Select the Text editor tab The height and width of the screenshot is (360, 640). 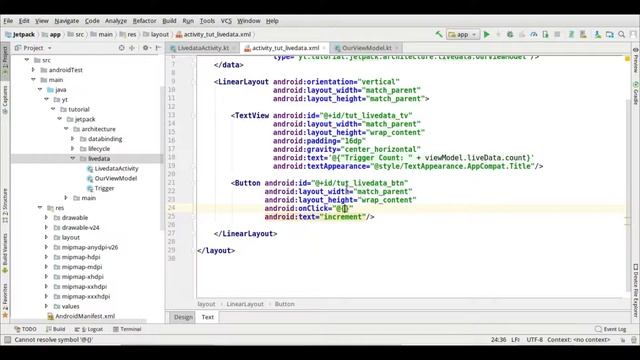pyautogui.click(x=207, y=317)
